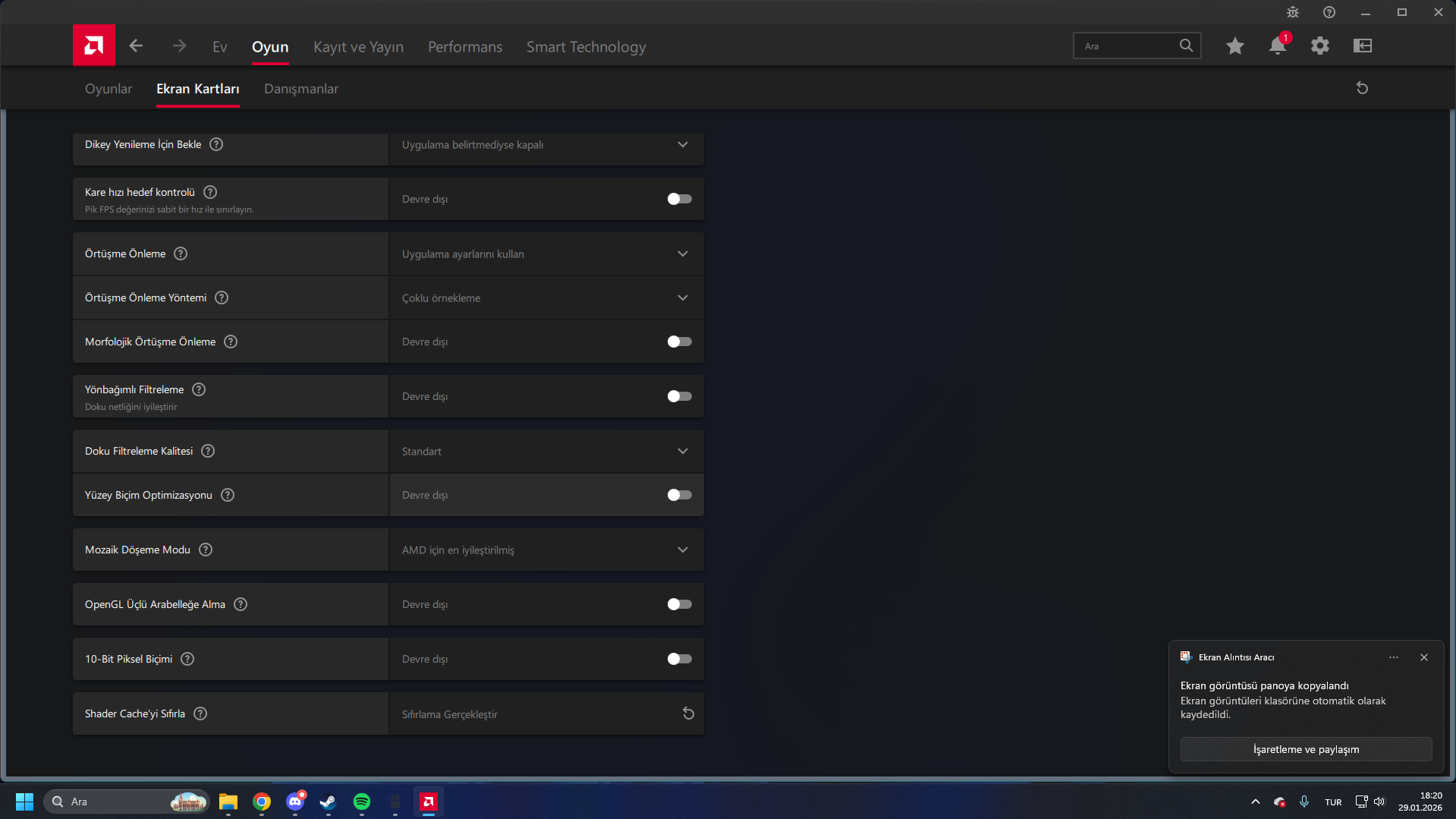Show help for Doku Filtreleme Kalitesi
1456x819 pixels.
208,451
